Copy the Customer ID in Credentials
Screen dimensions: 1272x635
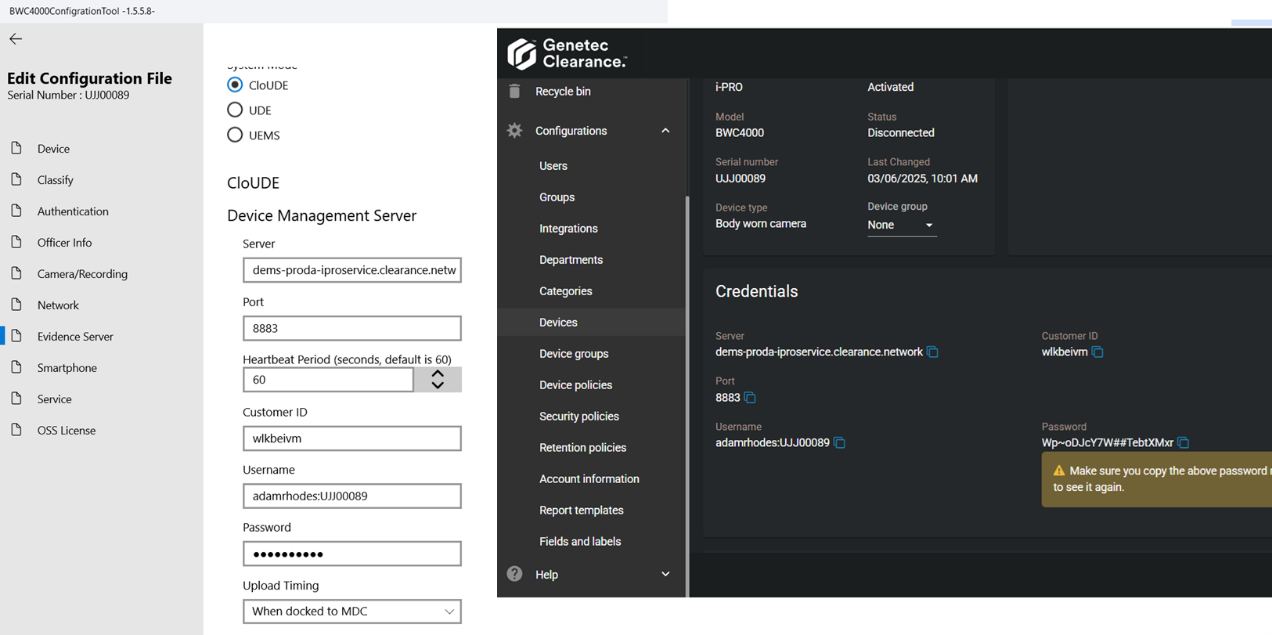1097,352
